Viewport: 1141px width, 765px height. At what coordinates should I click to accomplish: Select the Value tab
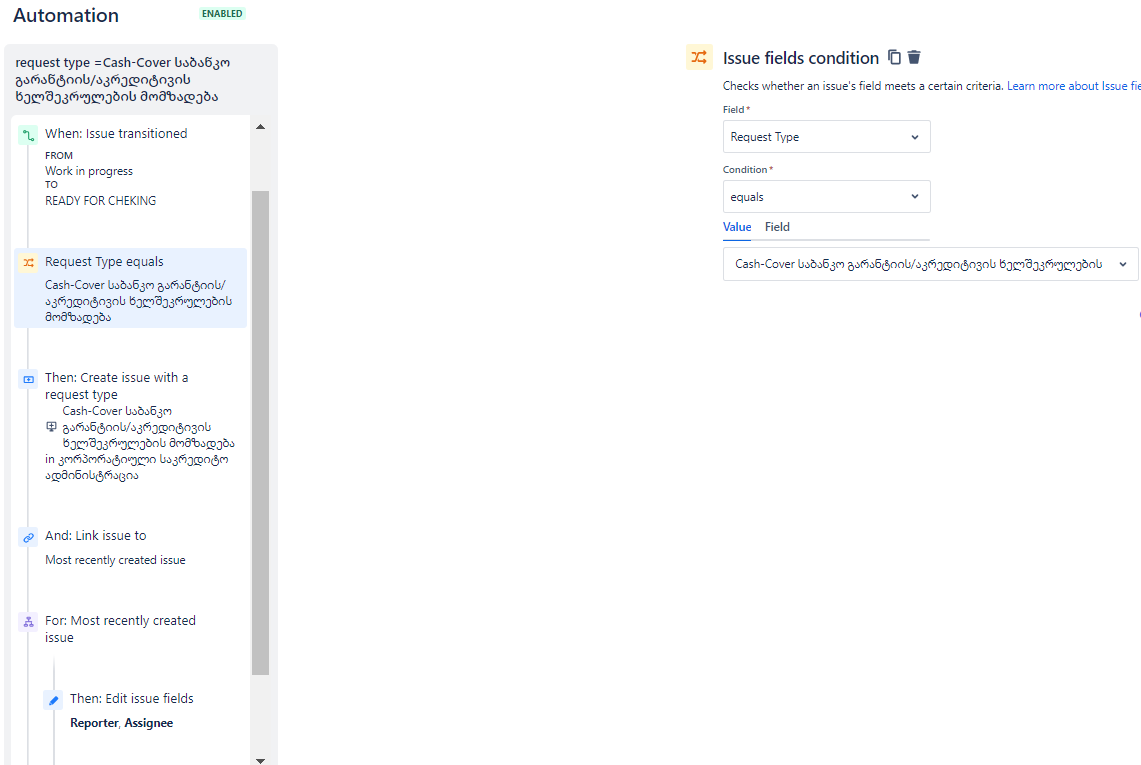tap(737, 227)
